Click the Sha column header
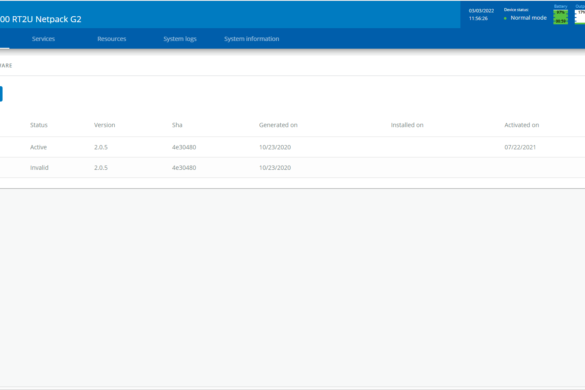Screen dimensions: 585x390 [177, 125]
